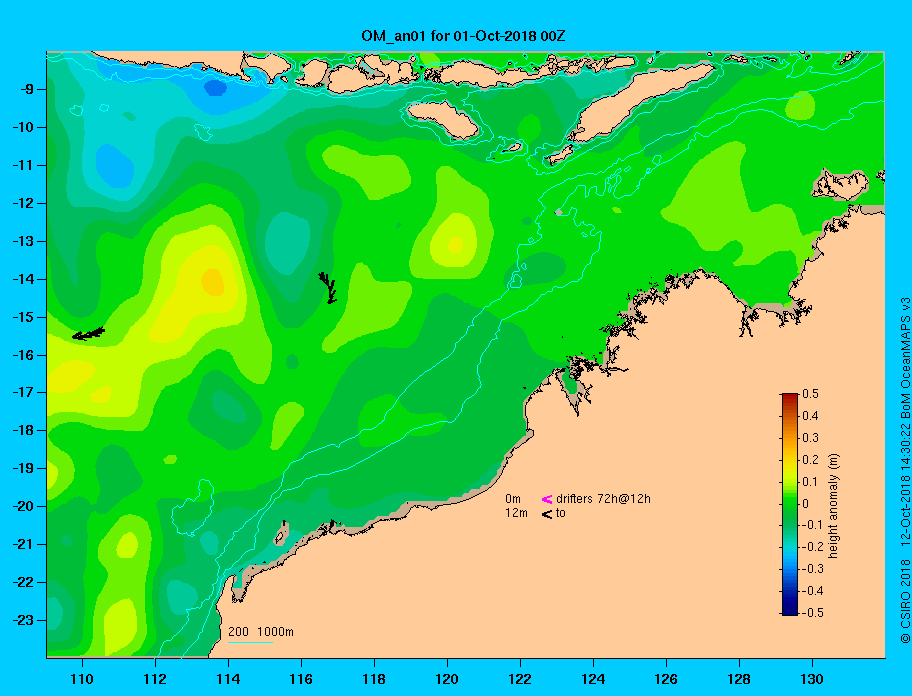912x696 pixels.
Task: Click the 0.5 colorbar tick label
Action: [x=810, y=394]
